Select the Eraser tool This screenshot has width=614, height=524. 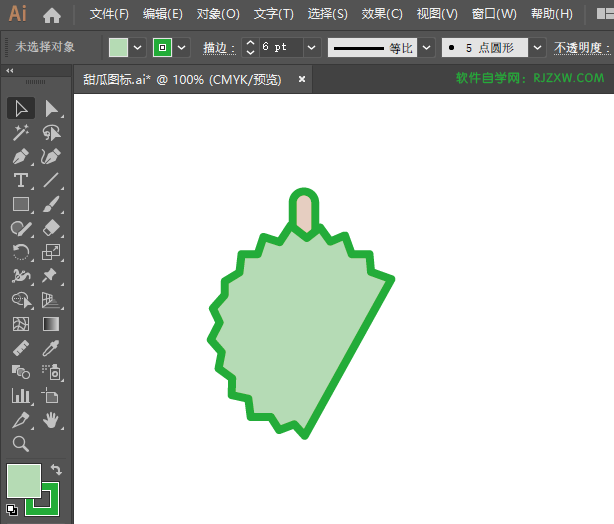tap(52, 229)
